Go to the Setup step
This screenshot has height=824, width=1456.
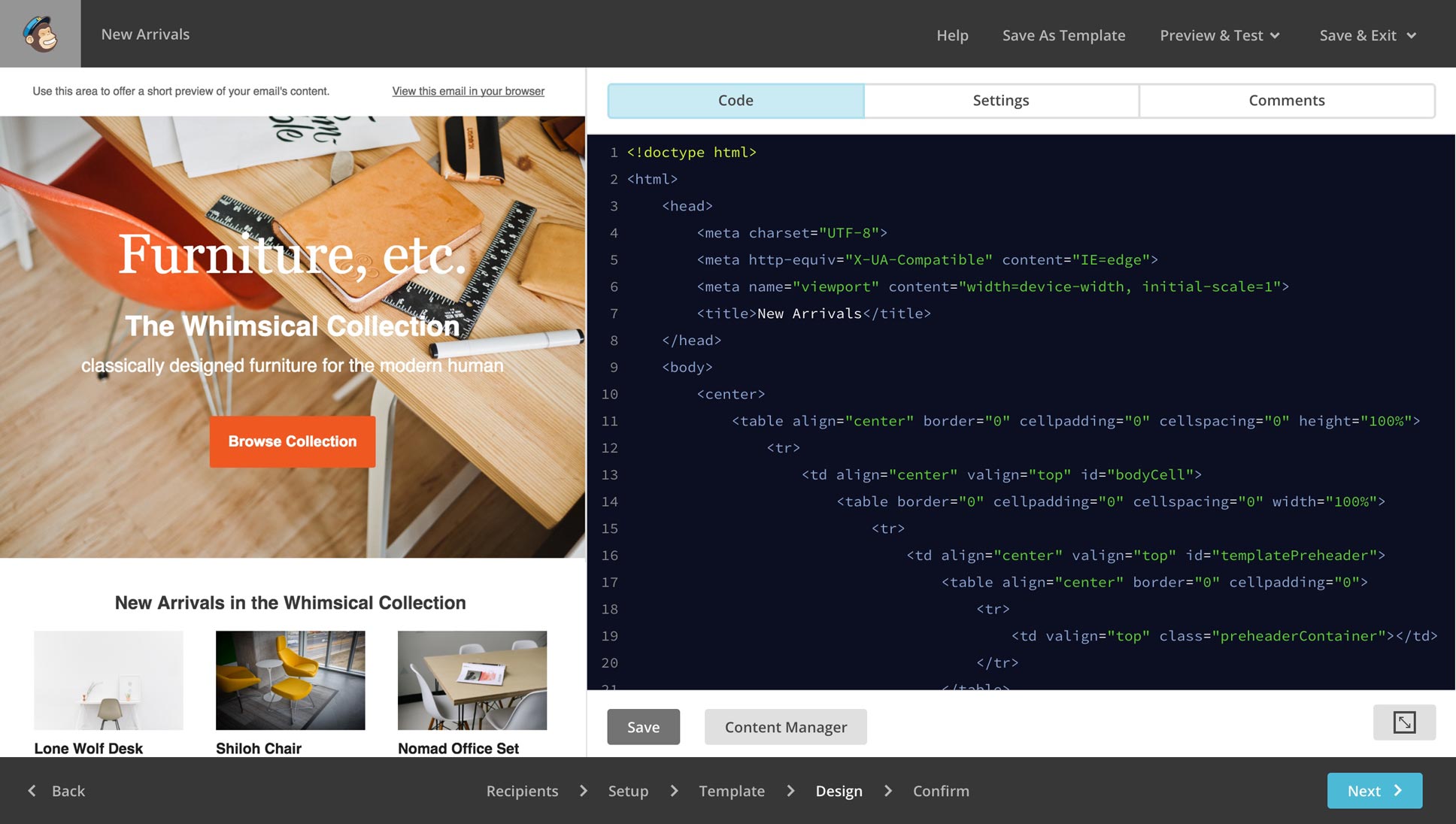click(628, 791)
